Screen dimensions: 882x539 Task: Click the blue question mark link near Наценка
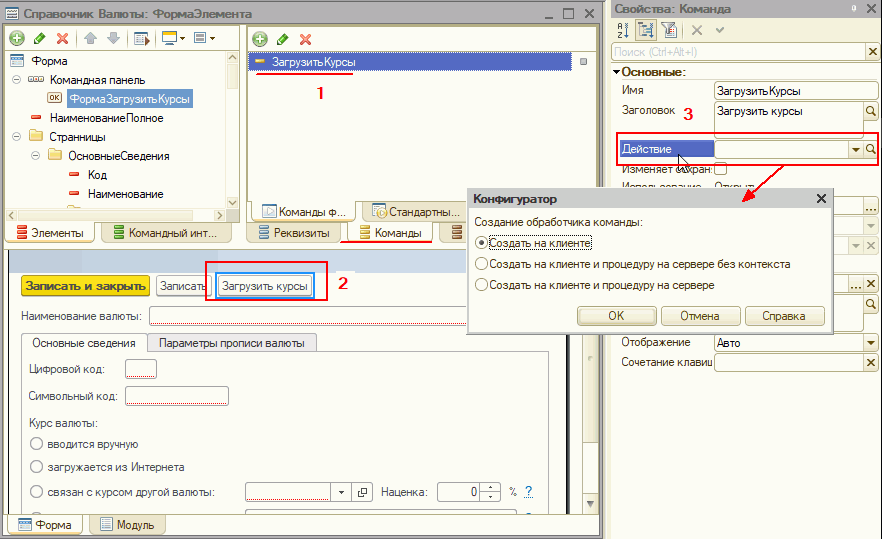(x=528, y=491)
